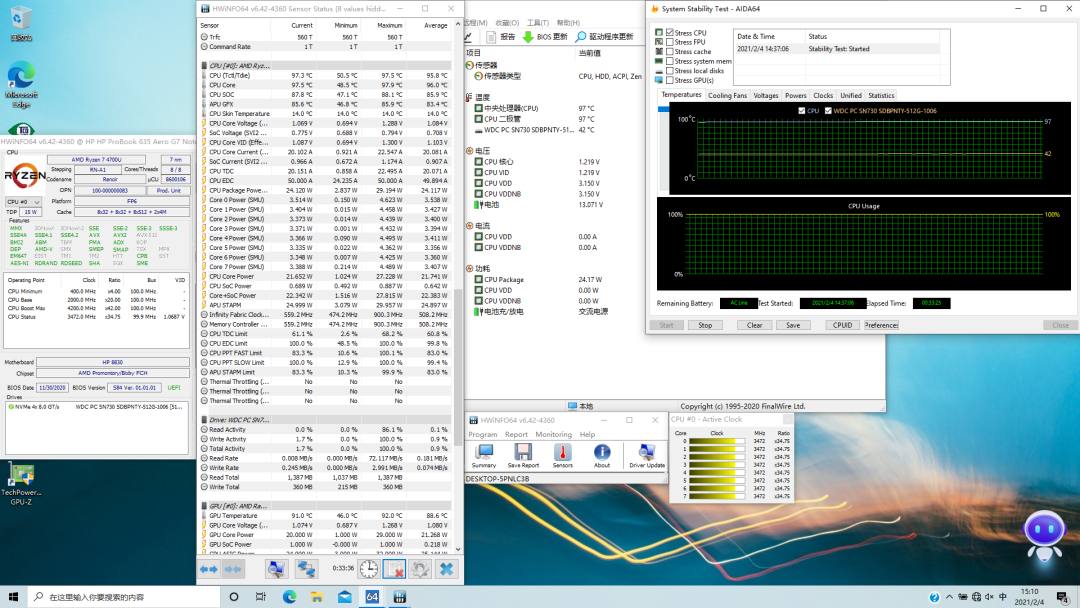The image size is (1080, 608).
Task: Close sensor window with blue X icon
Action: coord(446,568)
